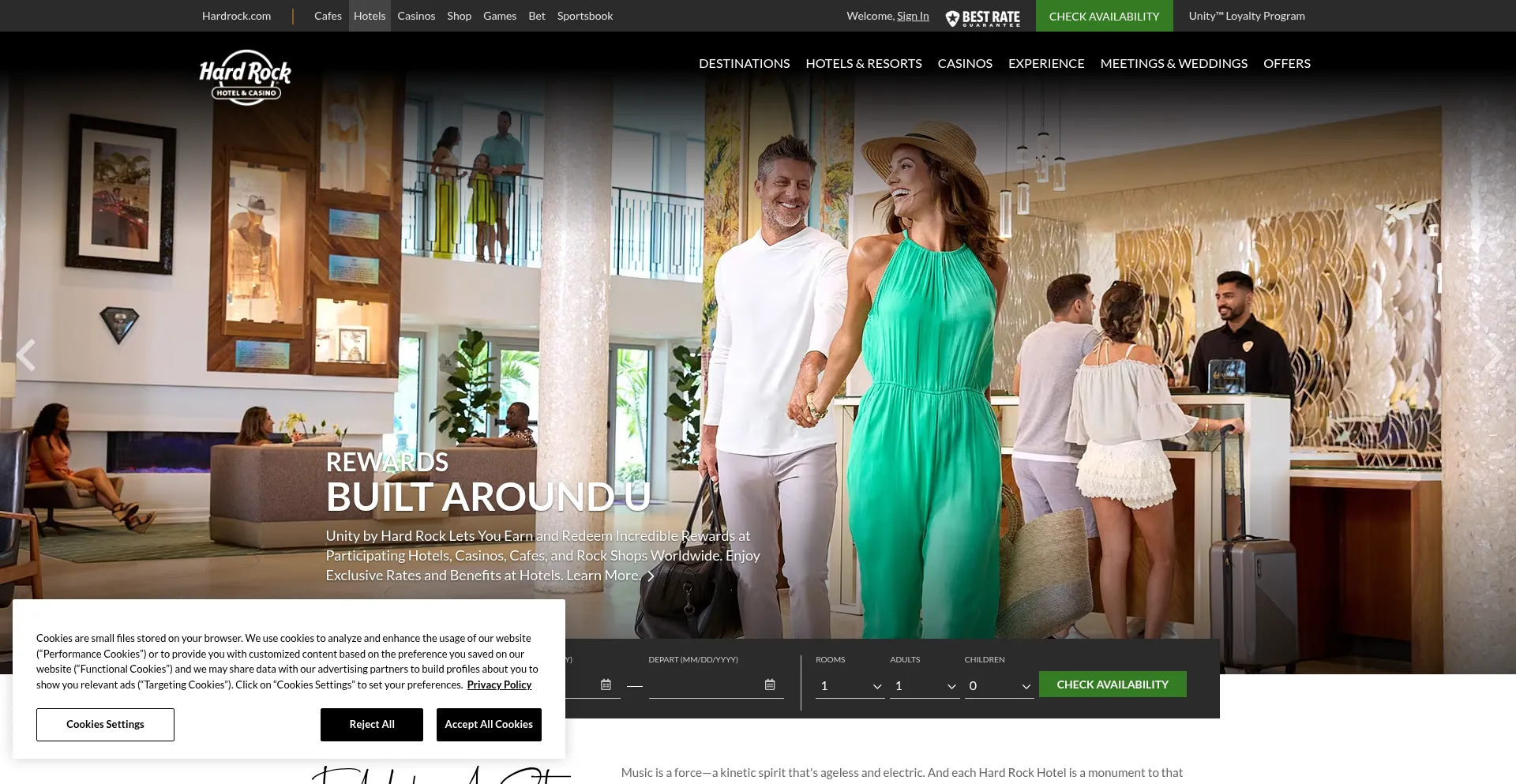
Task: Select the Casinos tab in top bar
Action: [416, 16]
